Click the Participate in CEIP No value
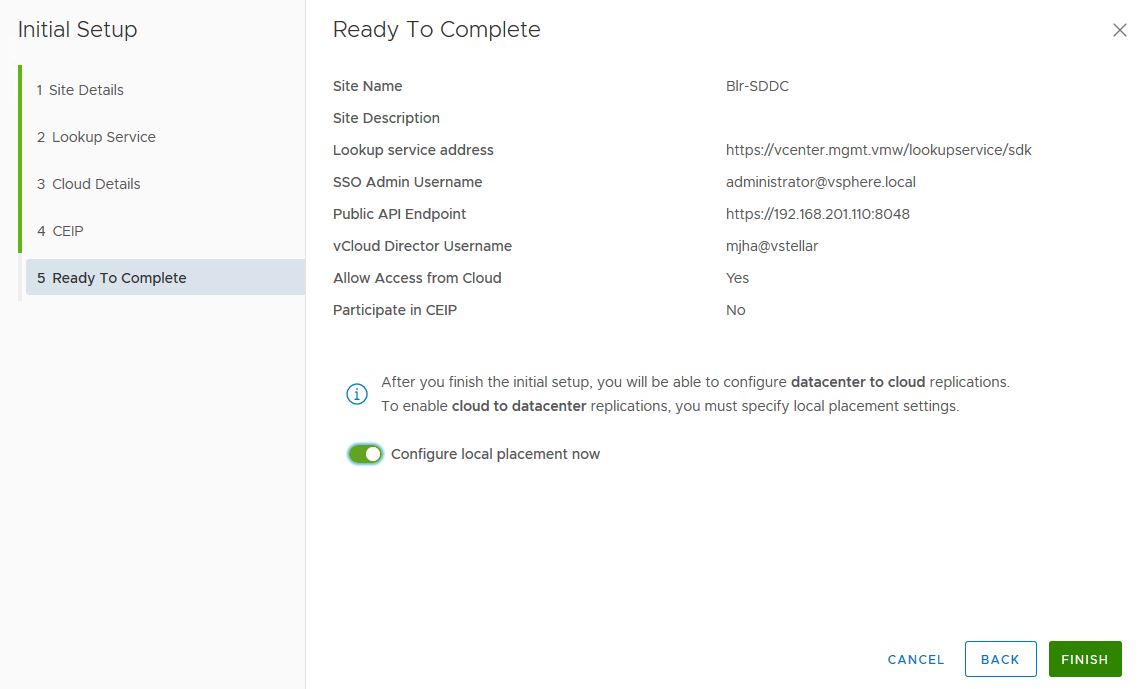The width and height of the screenshot is (1140, 689). click(735, 310)
